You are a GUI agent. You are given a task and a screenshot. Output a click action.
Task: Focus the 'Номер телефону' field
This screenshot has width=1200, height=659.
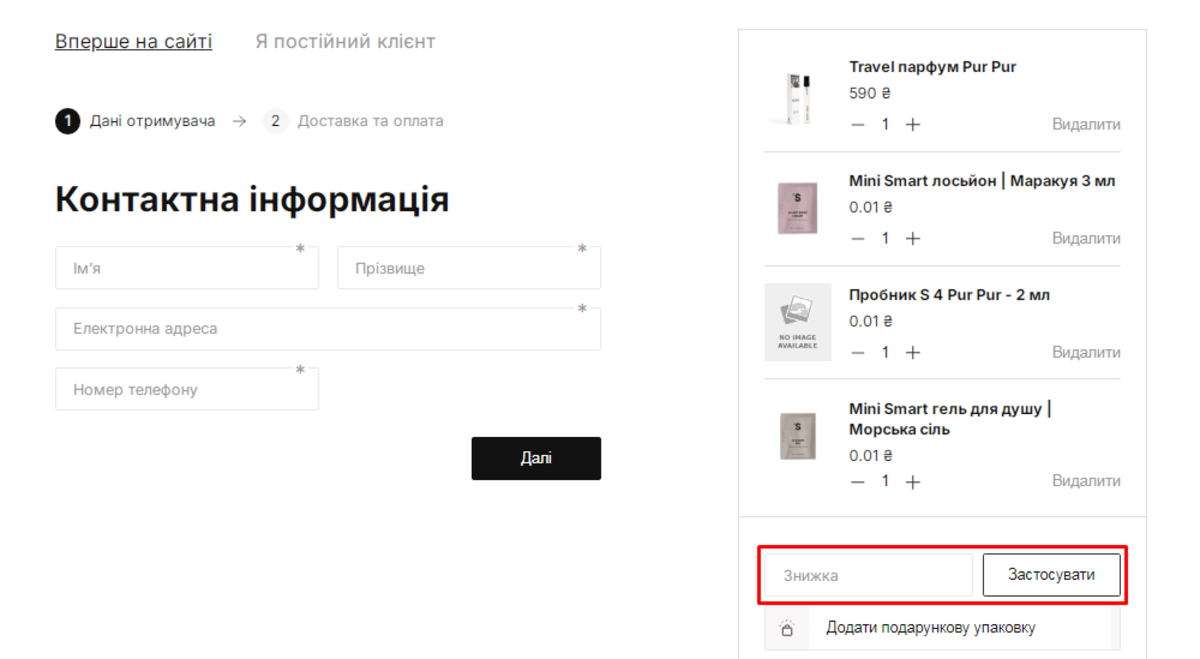(x=186, y=388)
